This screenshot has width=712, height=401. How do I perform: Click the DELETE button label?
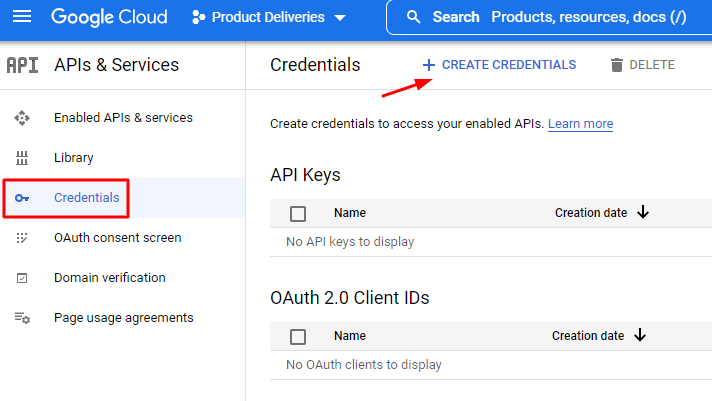click(x=652, y=65)
